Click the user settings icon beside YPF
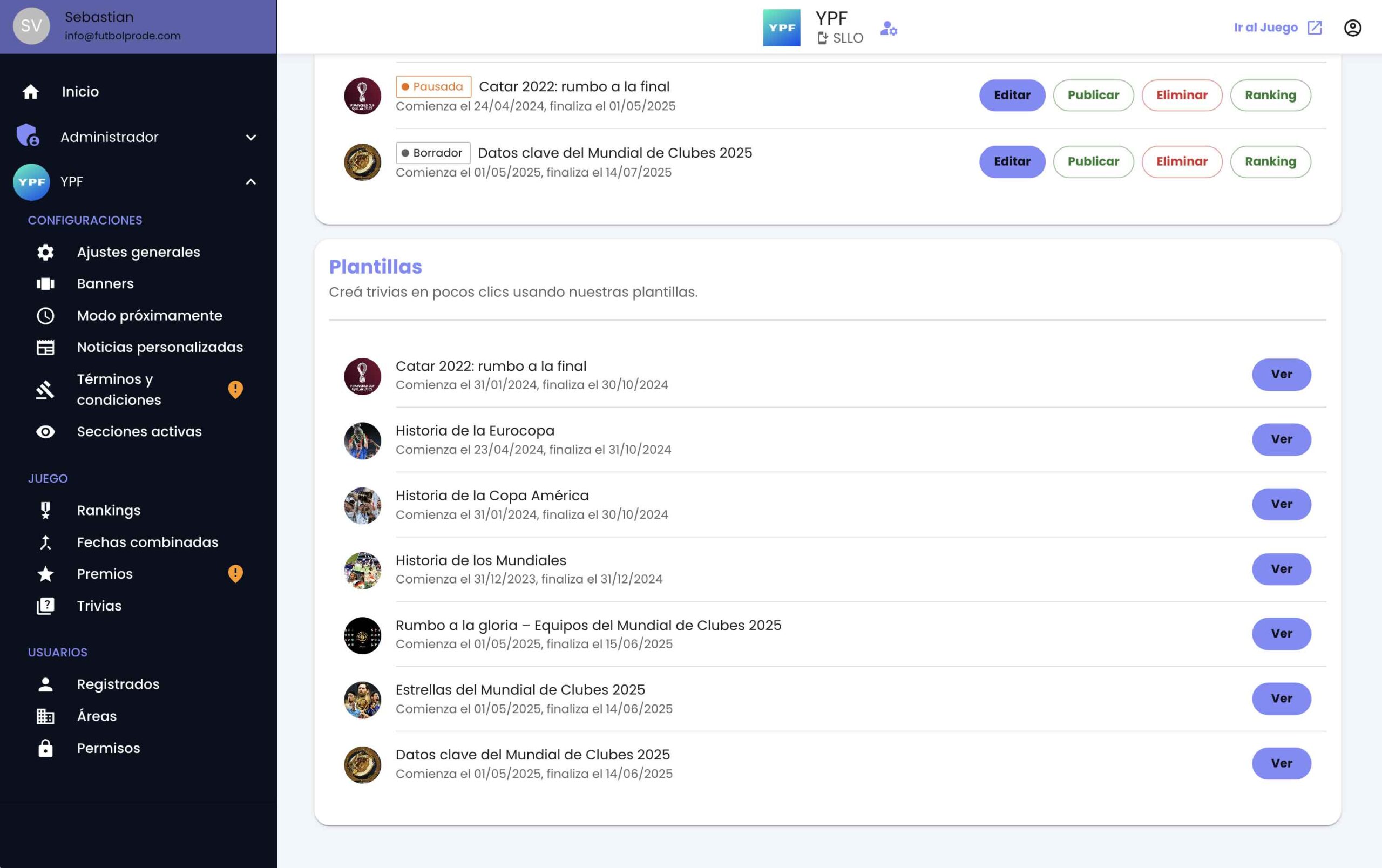 889,28
